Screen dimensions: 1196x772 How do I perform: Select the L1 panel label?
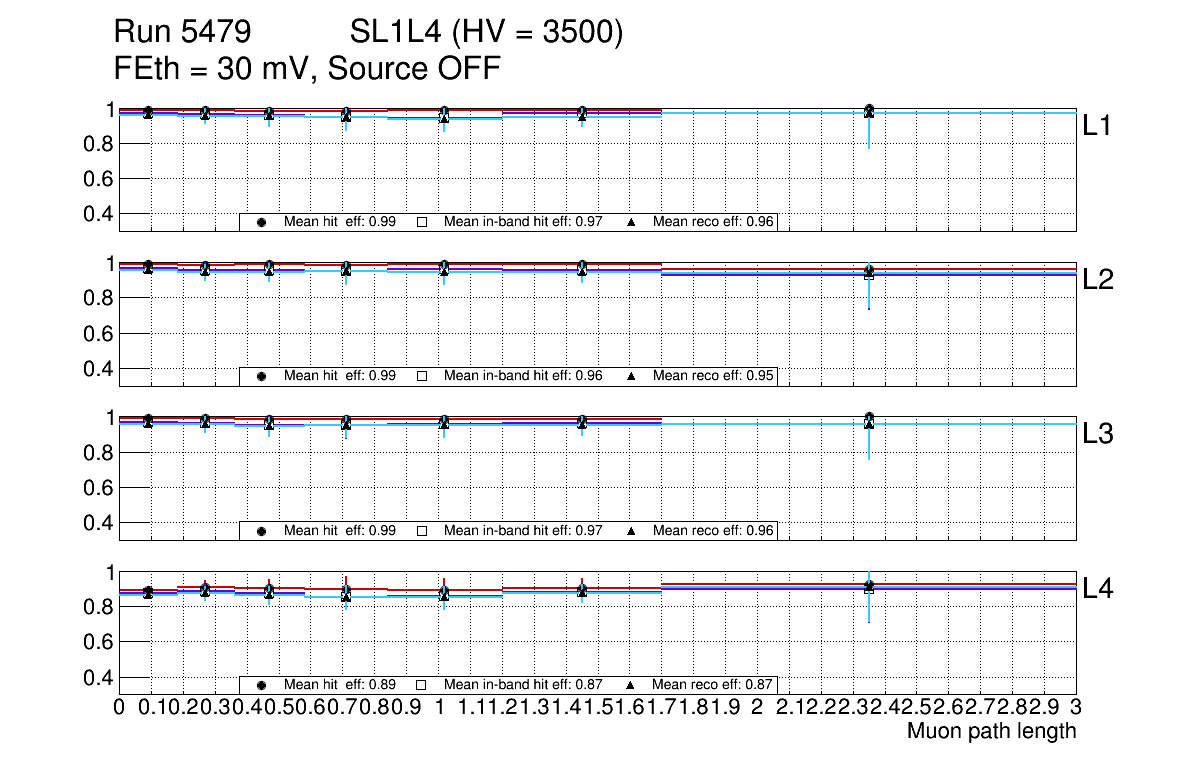point(1098,126)
